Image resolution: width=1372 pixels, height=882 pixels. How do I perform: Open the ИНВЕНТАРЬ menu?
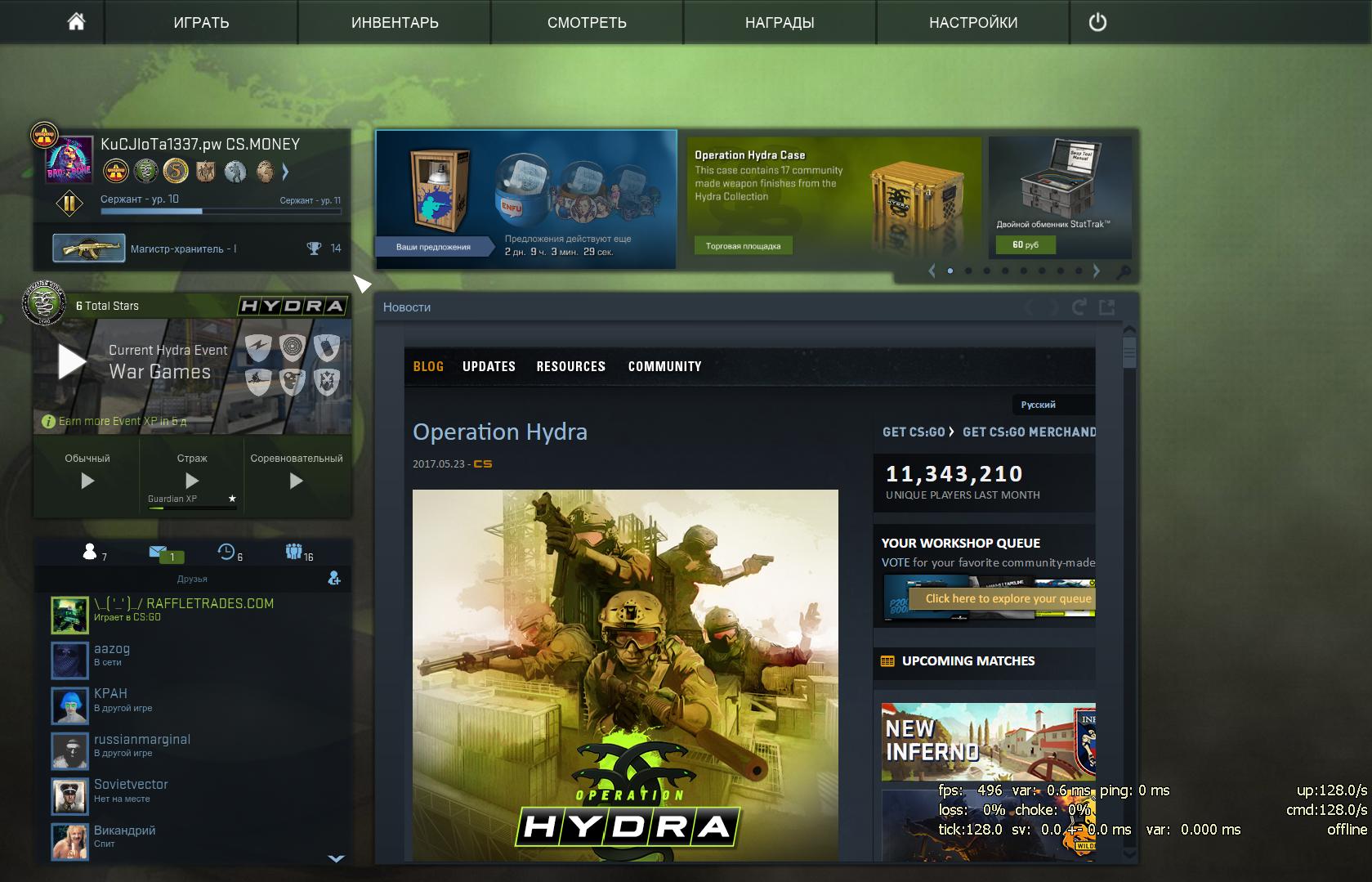(x=395, y=22)
